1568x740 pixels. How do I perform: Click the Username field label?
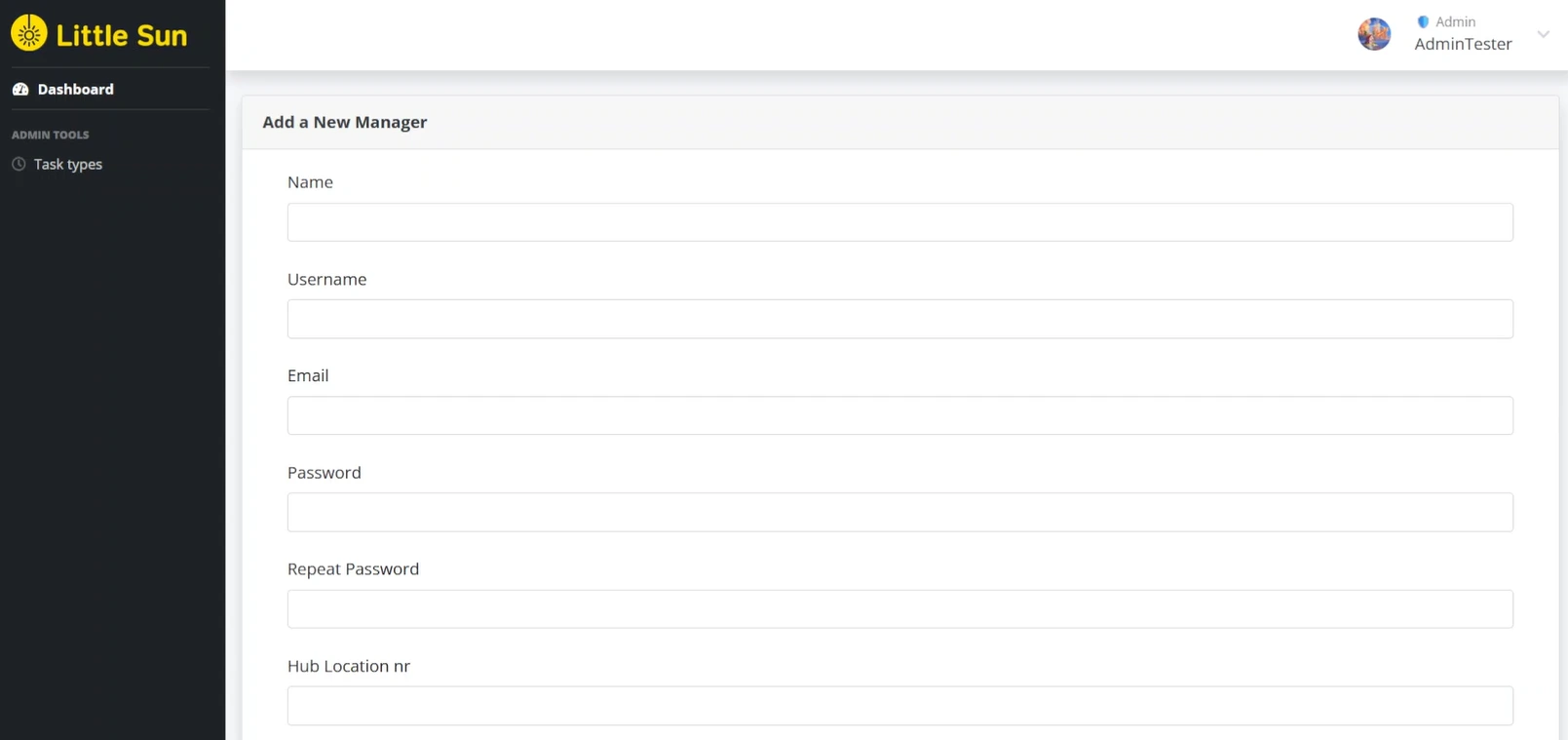point(326,280)
